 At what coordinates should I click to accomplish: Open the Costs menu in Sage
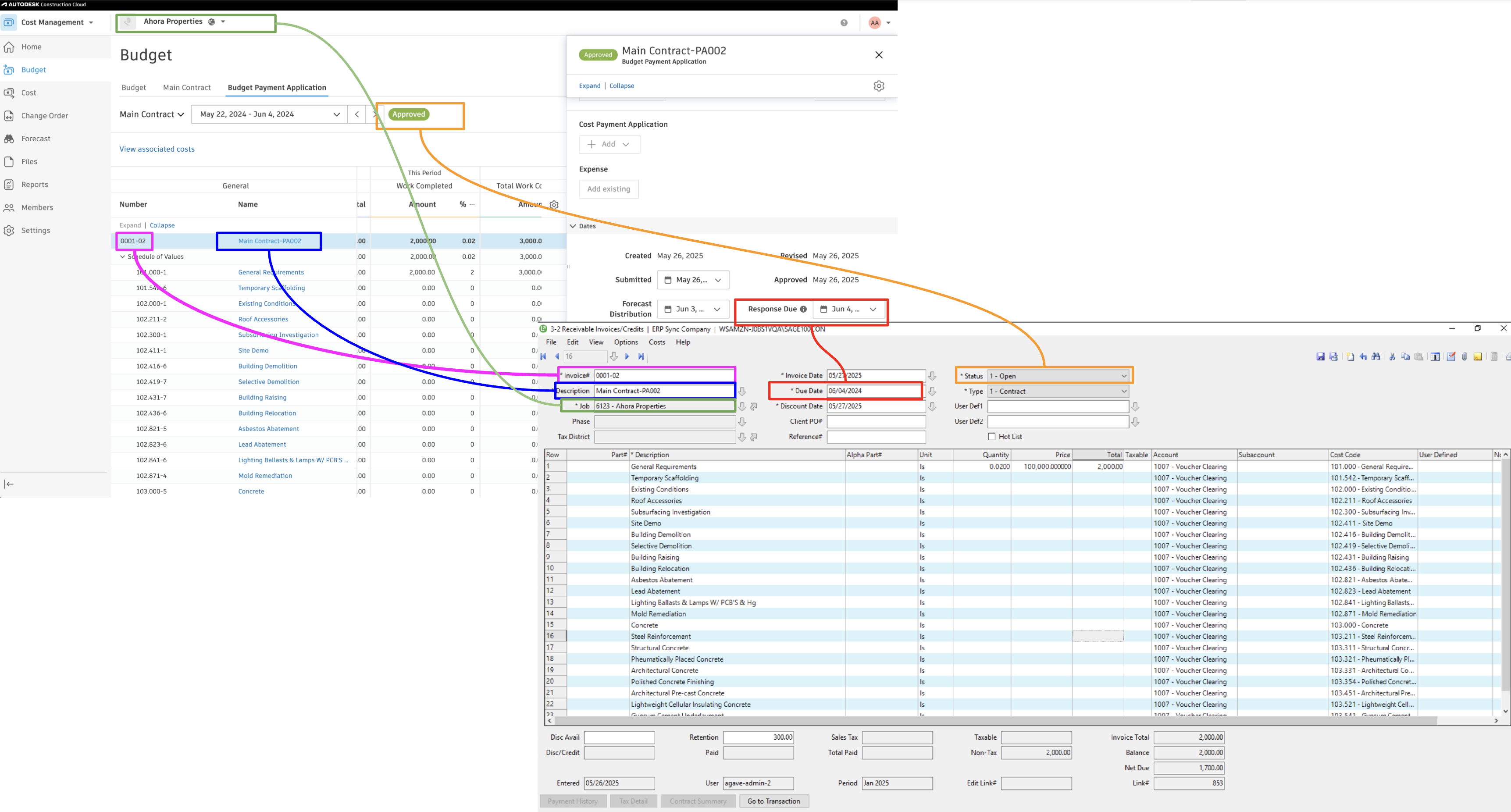tap(657, 342)
